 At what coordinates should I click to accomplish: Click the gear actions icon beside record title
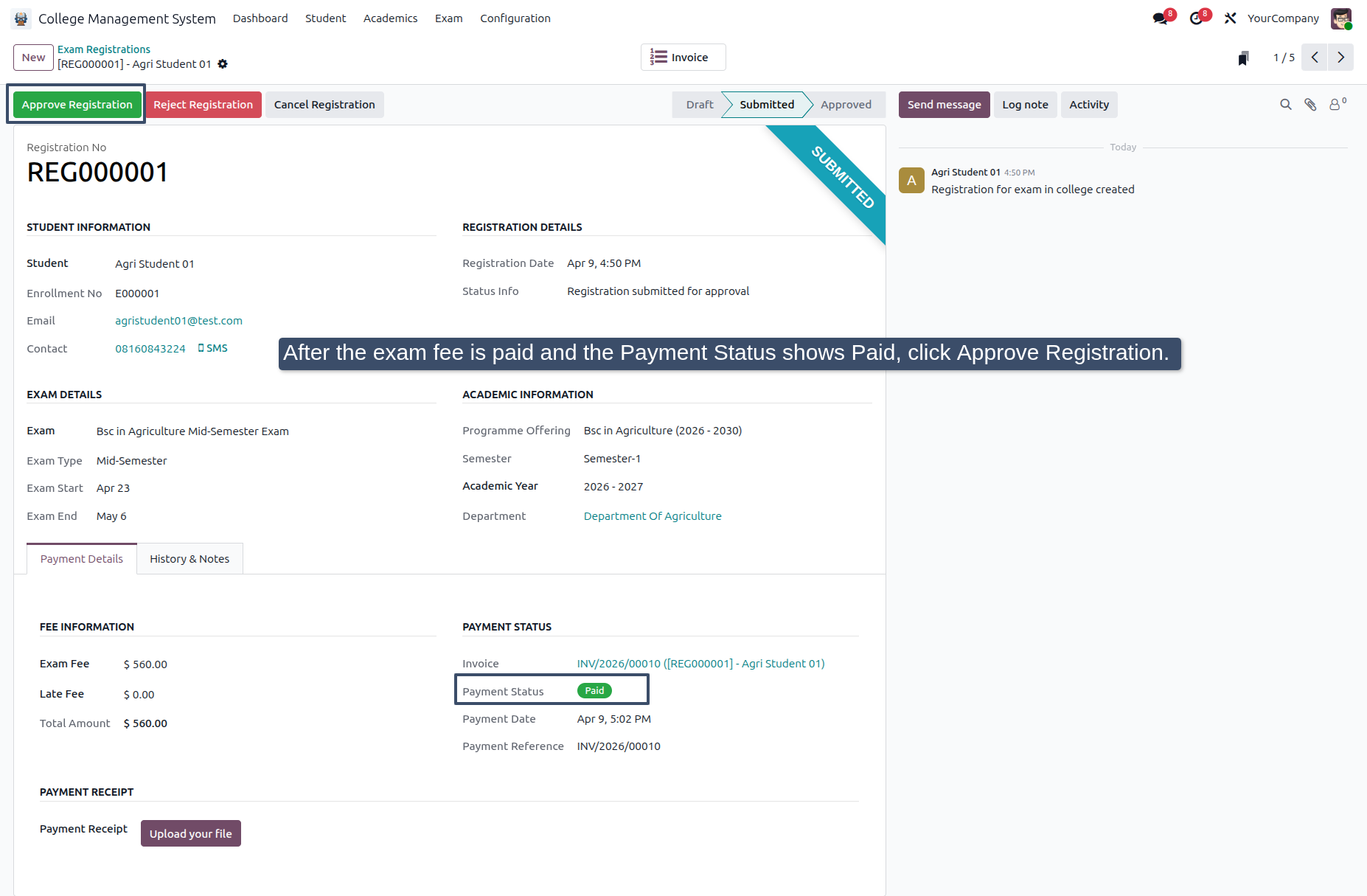(223, 64)
